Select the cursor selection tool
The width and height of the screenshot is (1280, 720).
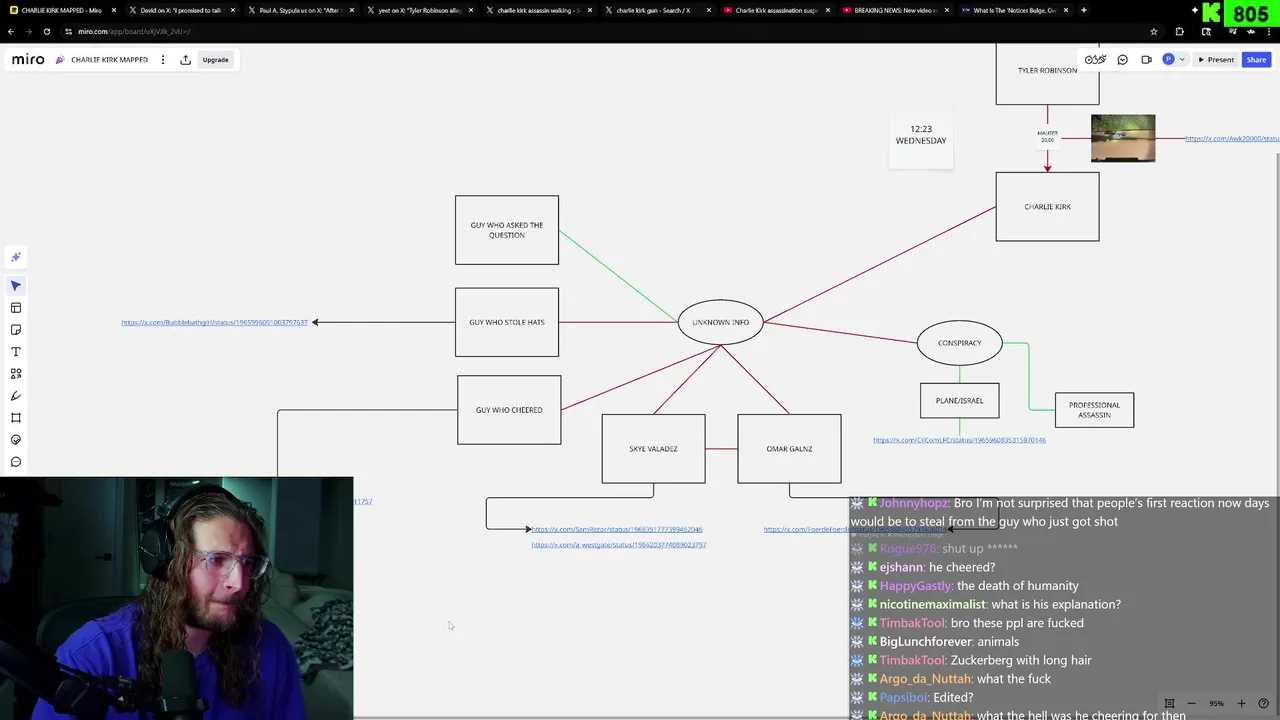pyautogui.click(x=16, y=286)
